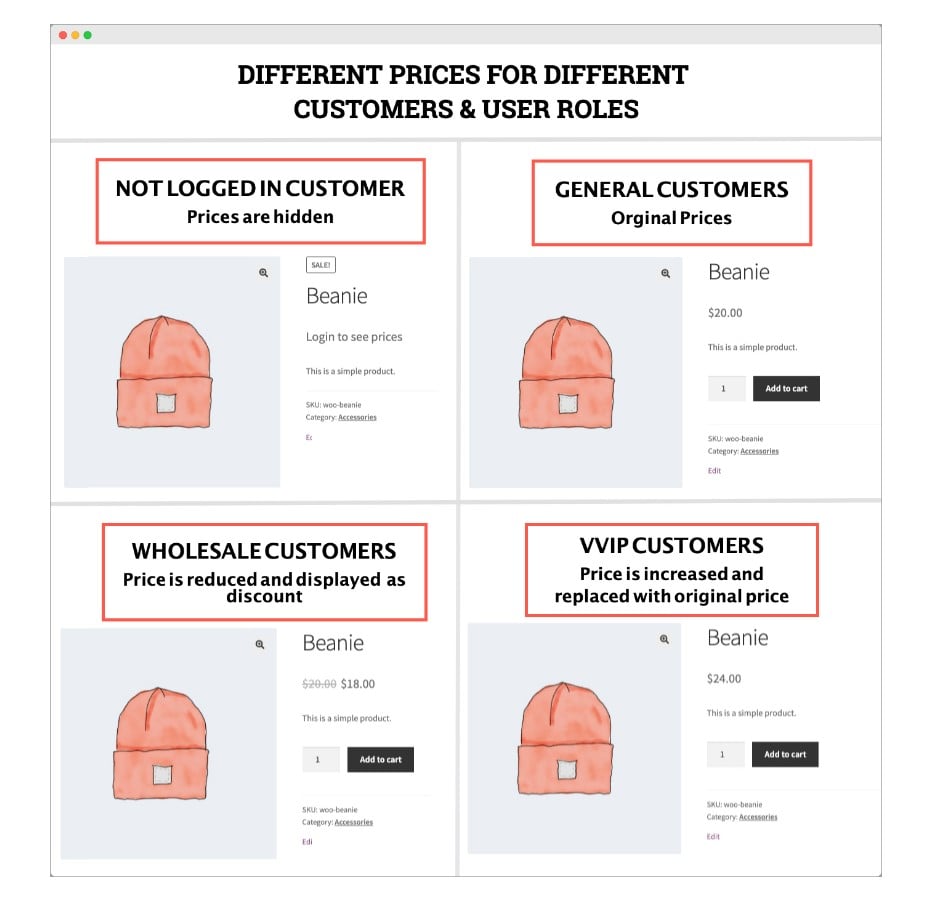Add the $18.00 discounted Beanie to cart
This screenshot has height=903, width=944.
[x=380, y=760]
